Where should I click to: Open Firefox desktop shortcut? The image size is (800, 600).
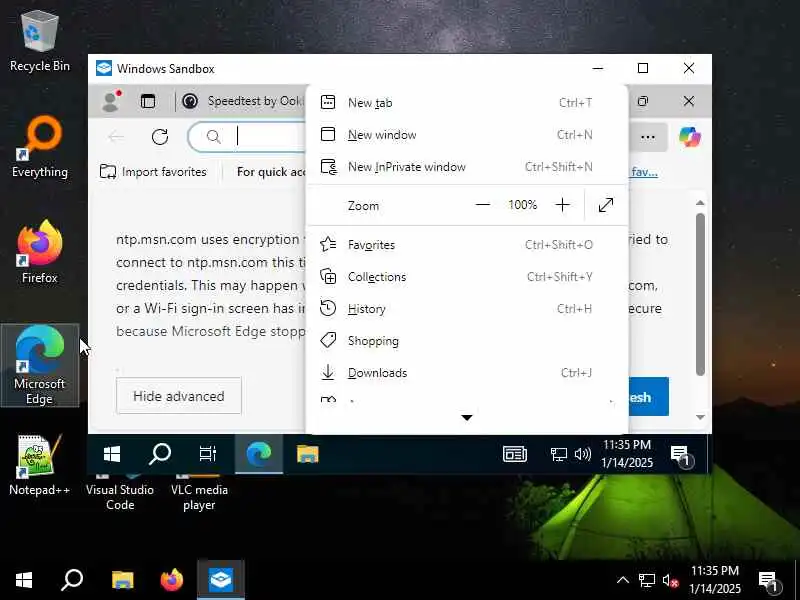pyautogui.click(x=39, y=252)
